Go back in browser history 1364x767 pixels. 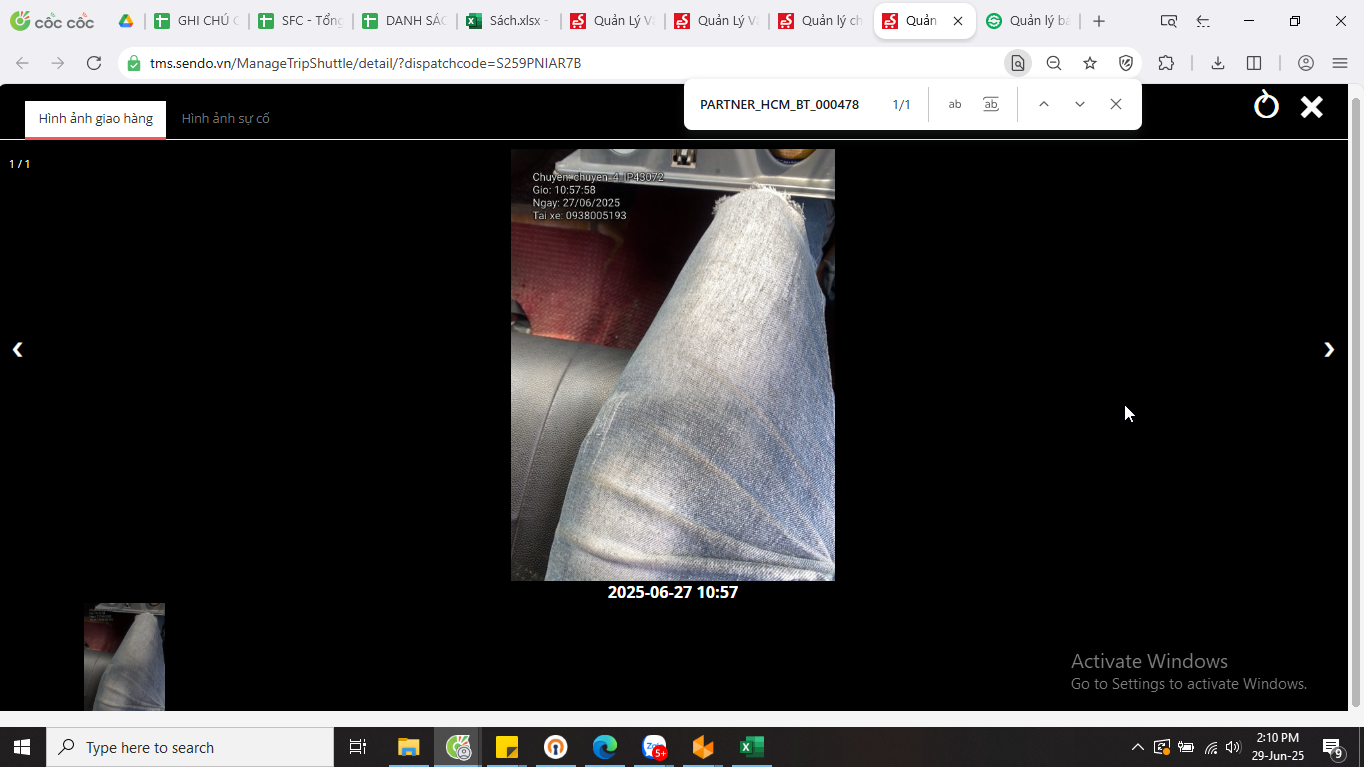tap(22, 63)
